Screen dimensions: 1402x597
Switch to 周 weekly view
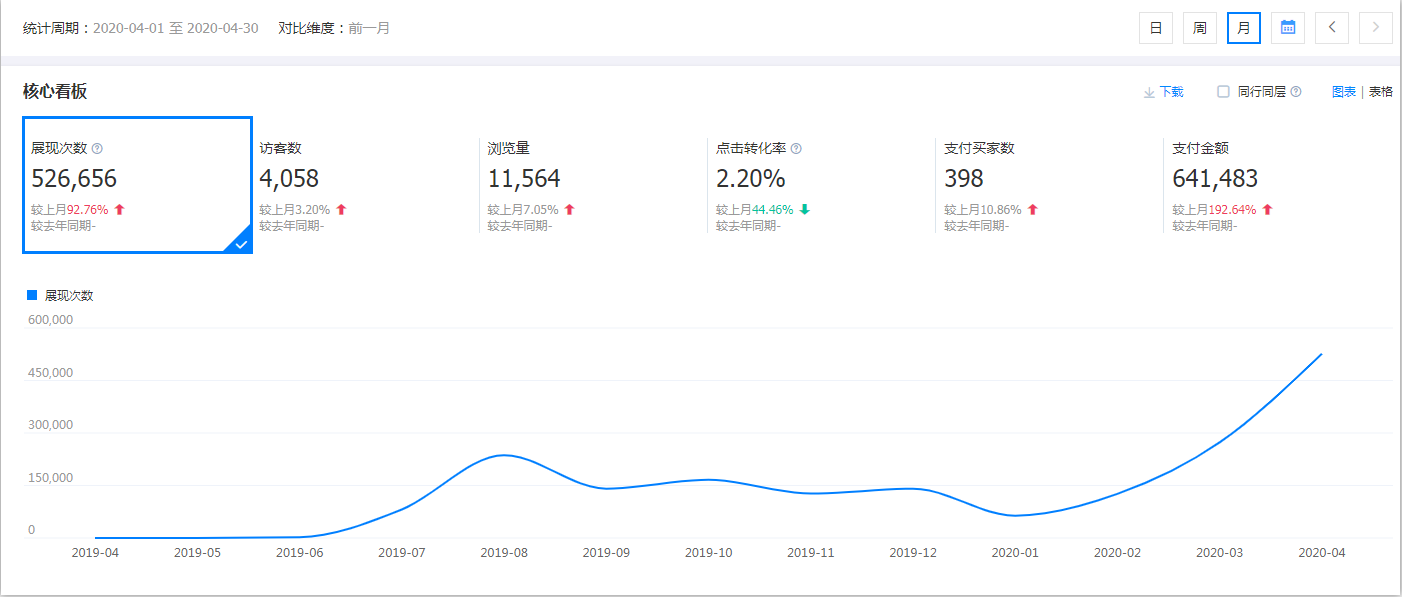[1199, 28]
